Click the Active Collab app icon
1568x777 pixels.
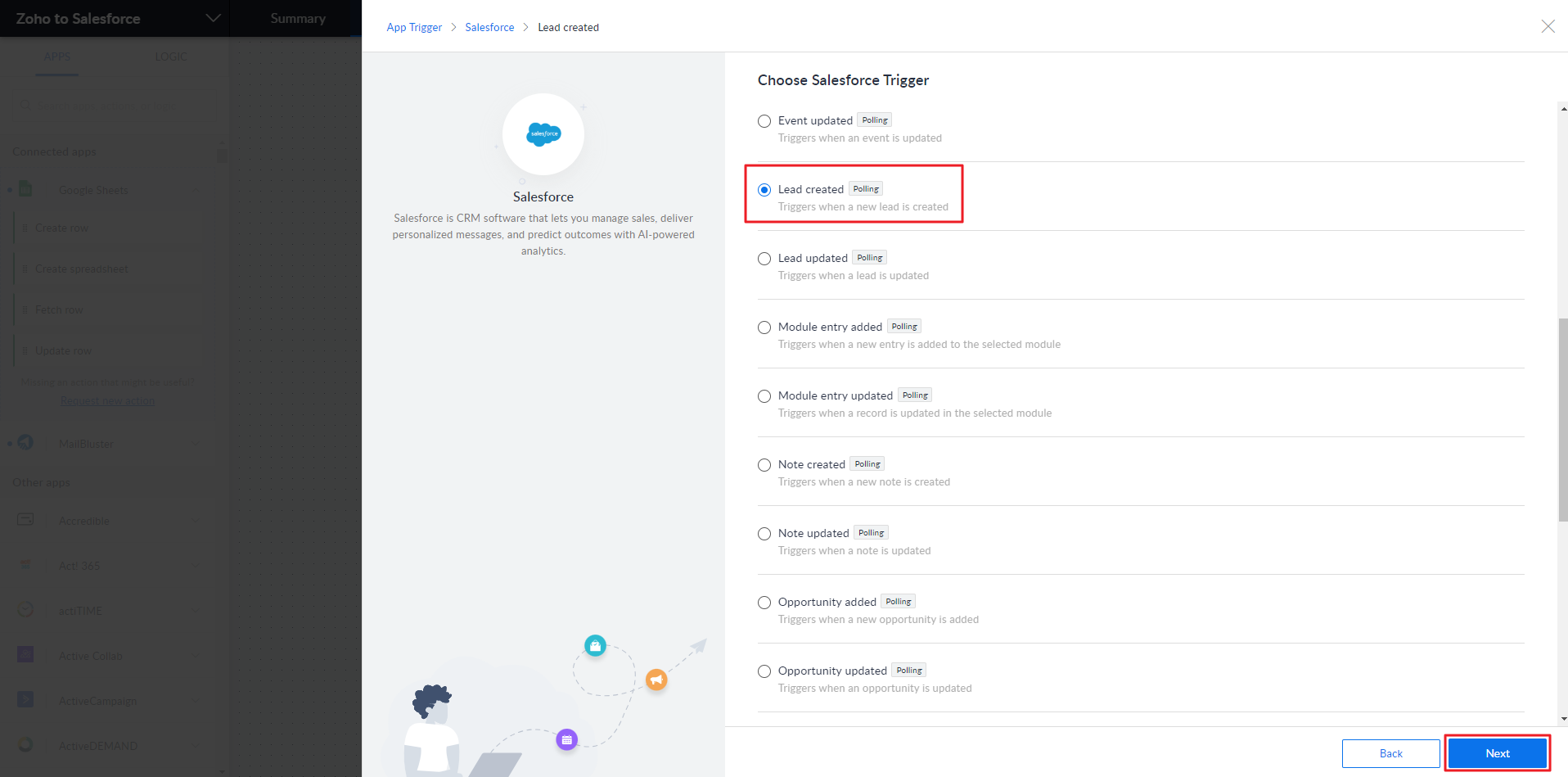(x=25, y=655)
